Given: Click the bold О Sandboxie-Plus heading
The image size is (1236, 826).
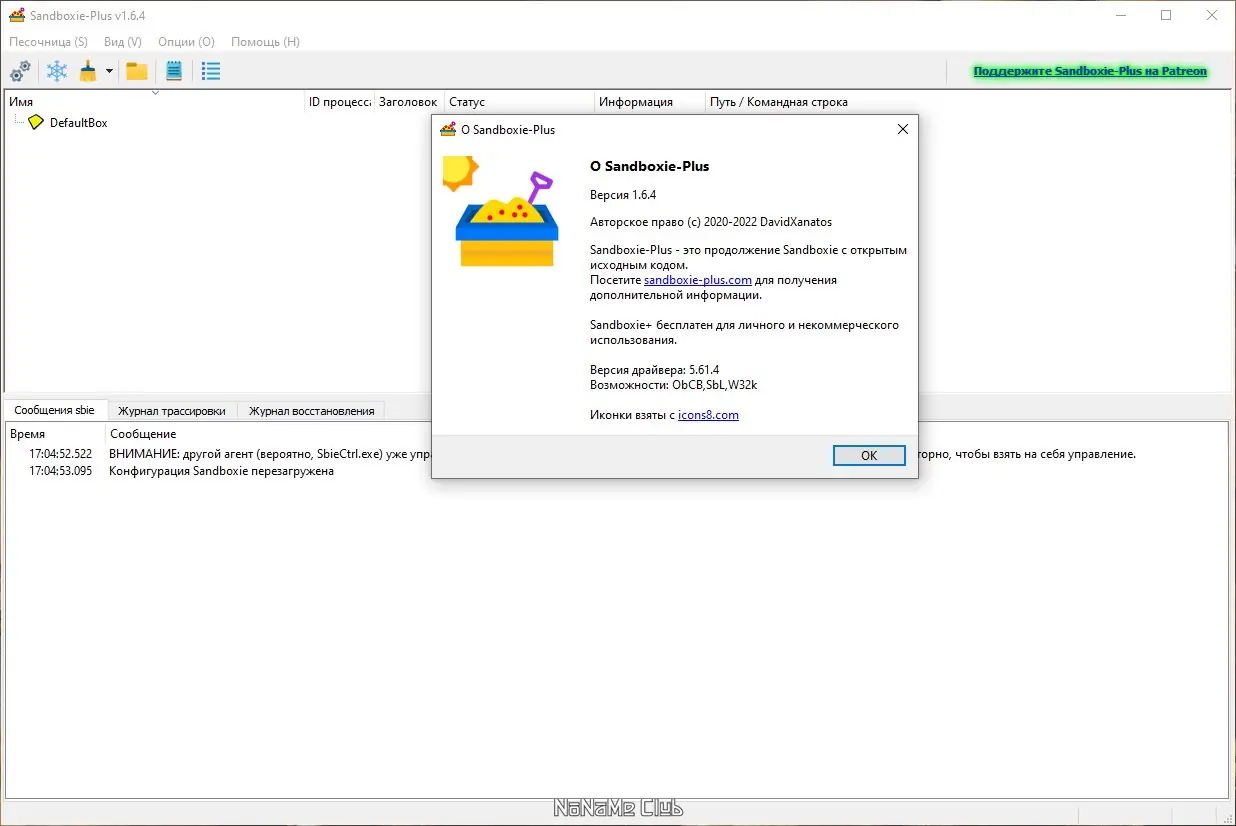Looking at the screenshot, I should coord(649,167).
